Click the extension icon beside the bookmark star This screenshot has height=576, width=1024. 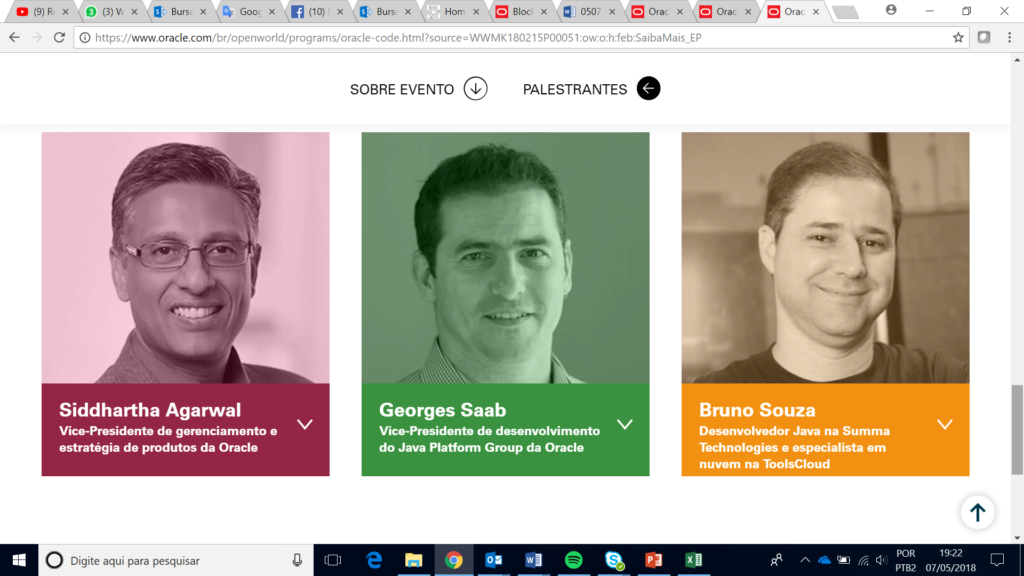(984, 38)
